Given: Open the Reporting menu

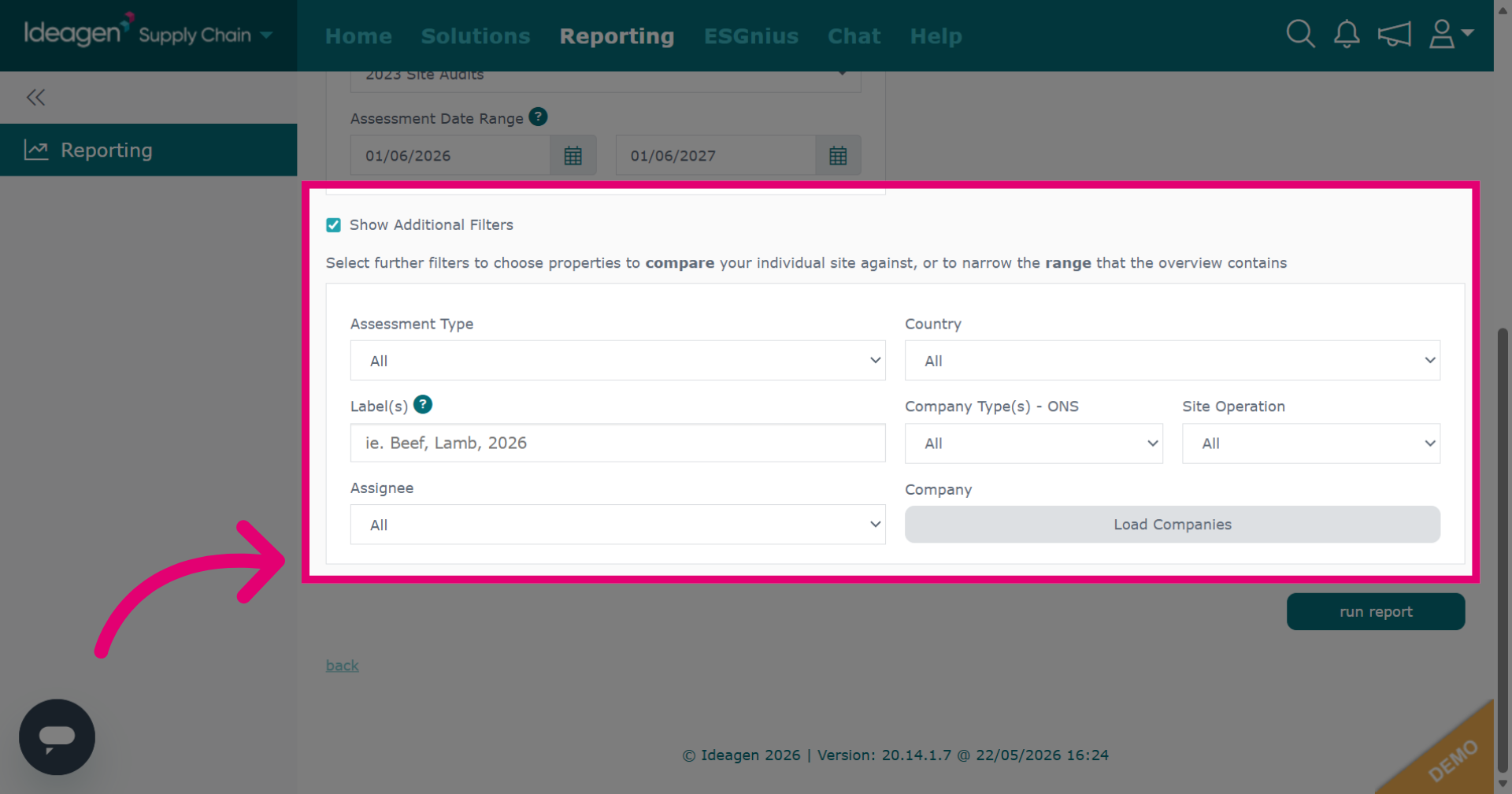Looking at the screenshot, I should [617, 36].
